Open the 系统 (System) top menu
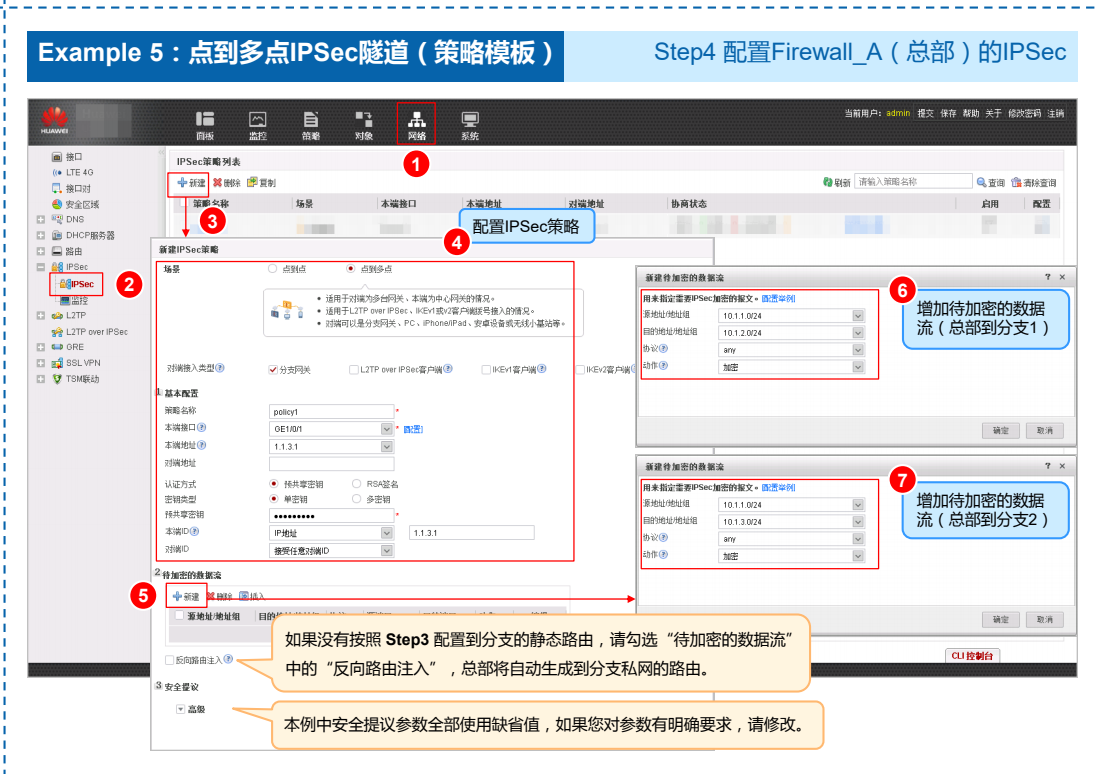This screenshot has width=1095, height=774. pyautogui.click(x=470, y=125)
